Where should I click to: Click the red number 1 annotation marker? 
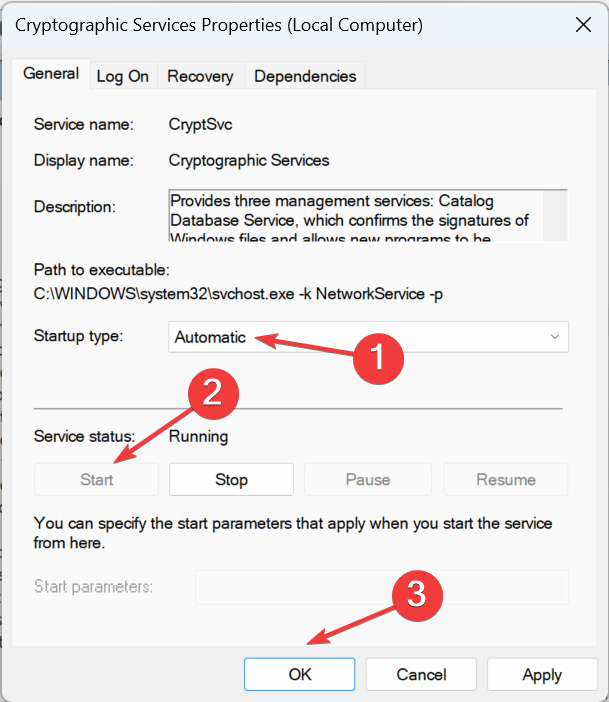click(378, 357)
